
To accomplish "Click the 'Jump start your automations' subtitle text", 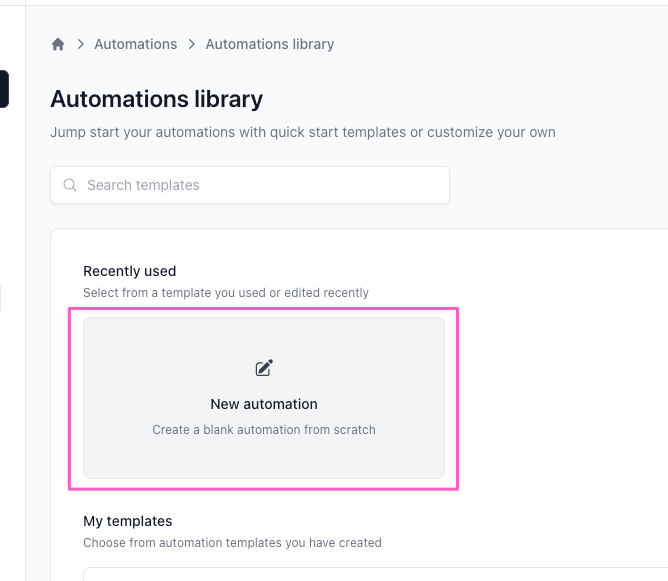I will pyautogui.click(x=302, y=132).
